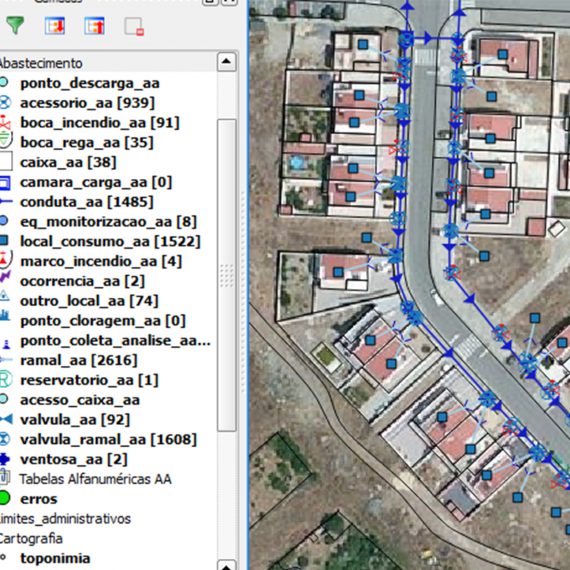
Task: Select the conduta_aa [1485] layer
Action: (x=87, y=202)
